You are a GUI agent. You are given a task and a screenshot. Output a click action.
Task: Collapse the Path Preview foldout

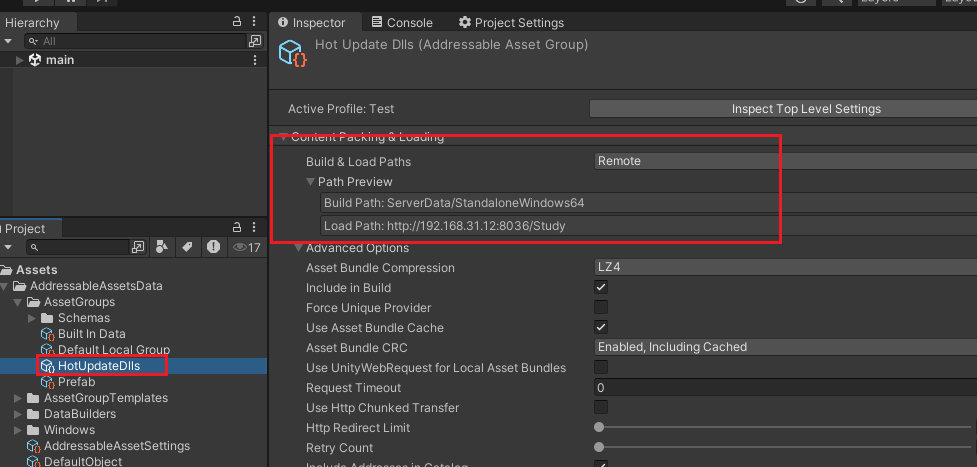pyautogui.click(x=310, y=182)
